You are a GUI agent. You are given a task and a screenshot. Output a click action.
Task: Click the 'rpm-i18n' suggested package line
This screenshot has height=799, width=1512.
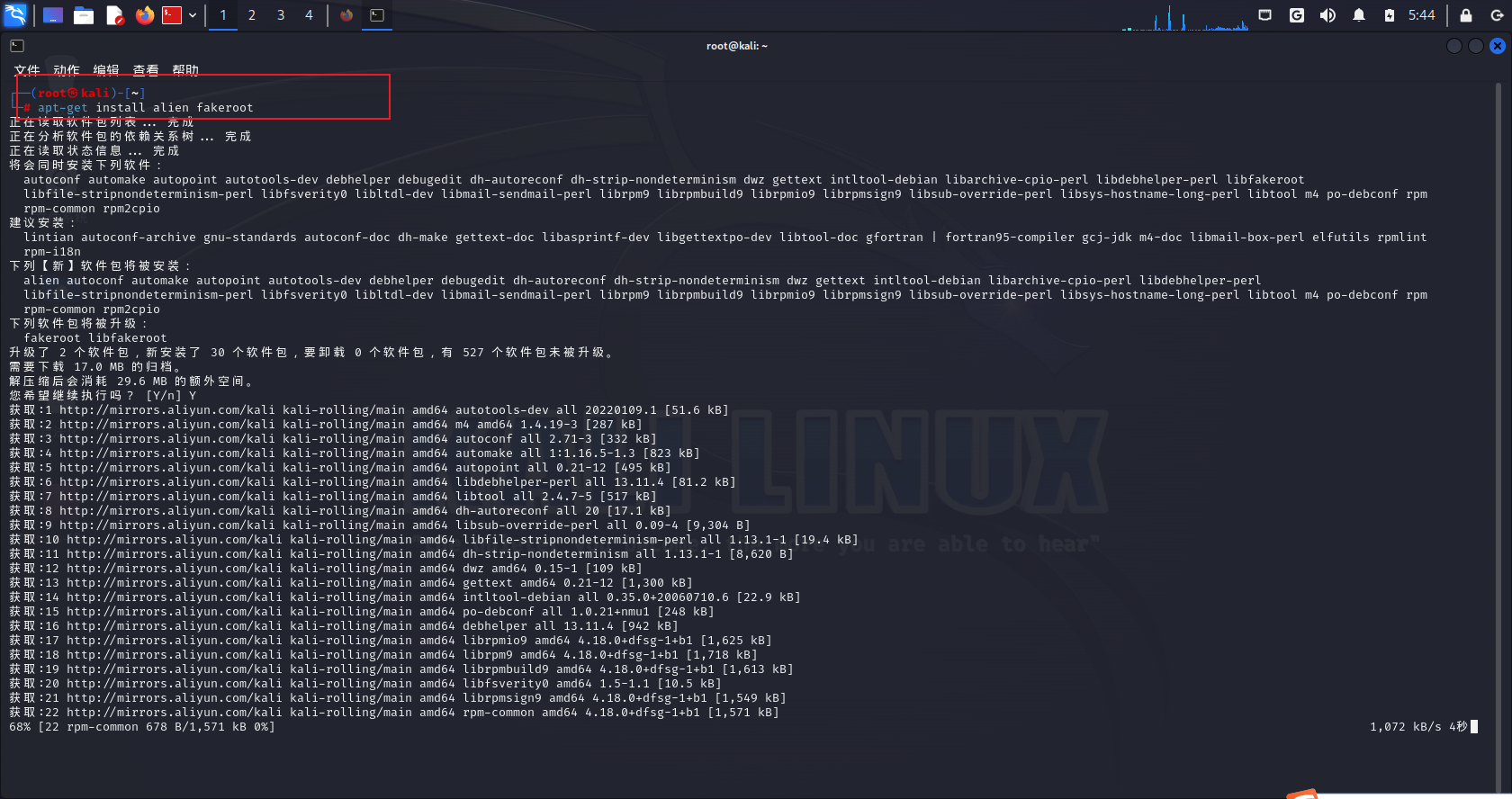point(52,252)
